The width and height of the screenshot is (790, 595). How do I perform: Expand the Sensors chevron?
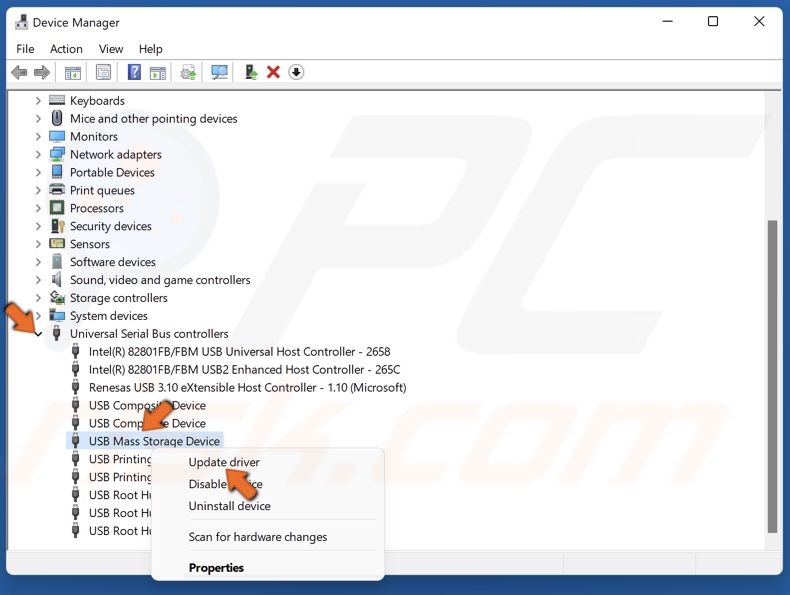click(x=38, y=244)
